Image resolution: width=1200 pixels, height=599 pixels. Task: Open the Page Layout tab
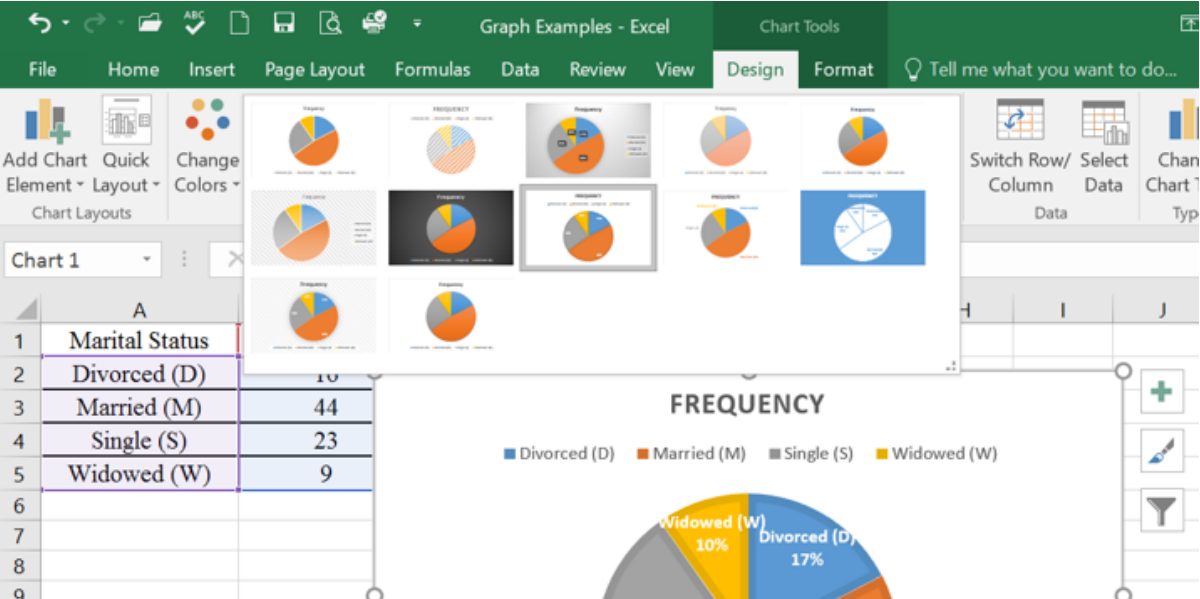315,69
